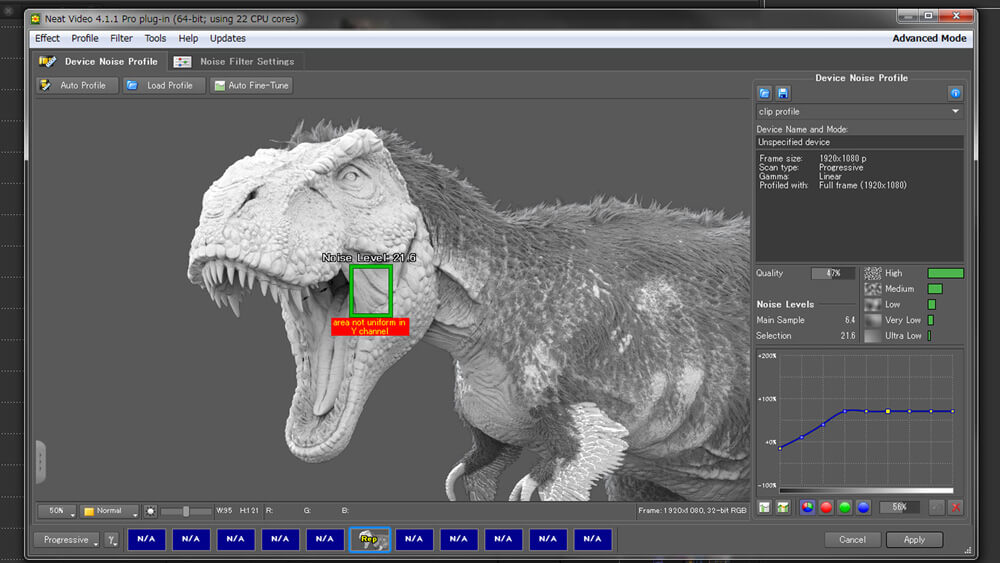Select the RGB all-channels button

click(x=807, y=508)
